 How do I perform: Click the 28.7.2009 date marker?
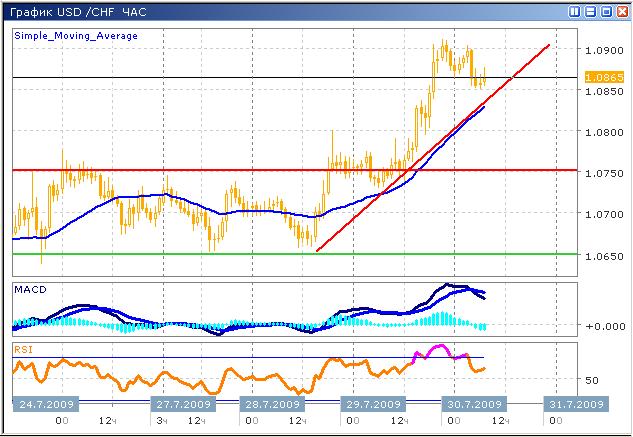tap(273, 405)
